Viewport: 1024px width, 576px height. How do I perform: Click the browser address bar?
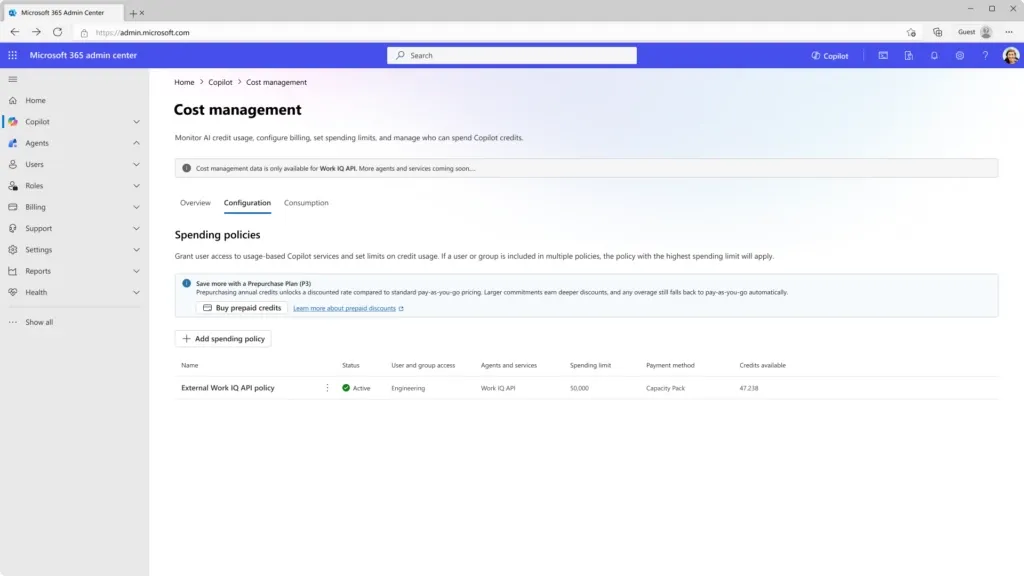click(490, 32)
